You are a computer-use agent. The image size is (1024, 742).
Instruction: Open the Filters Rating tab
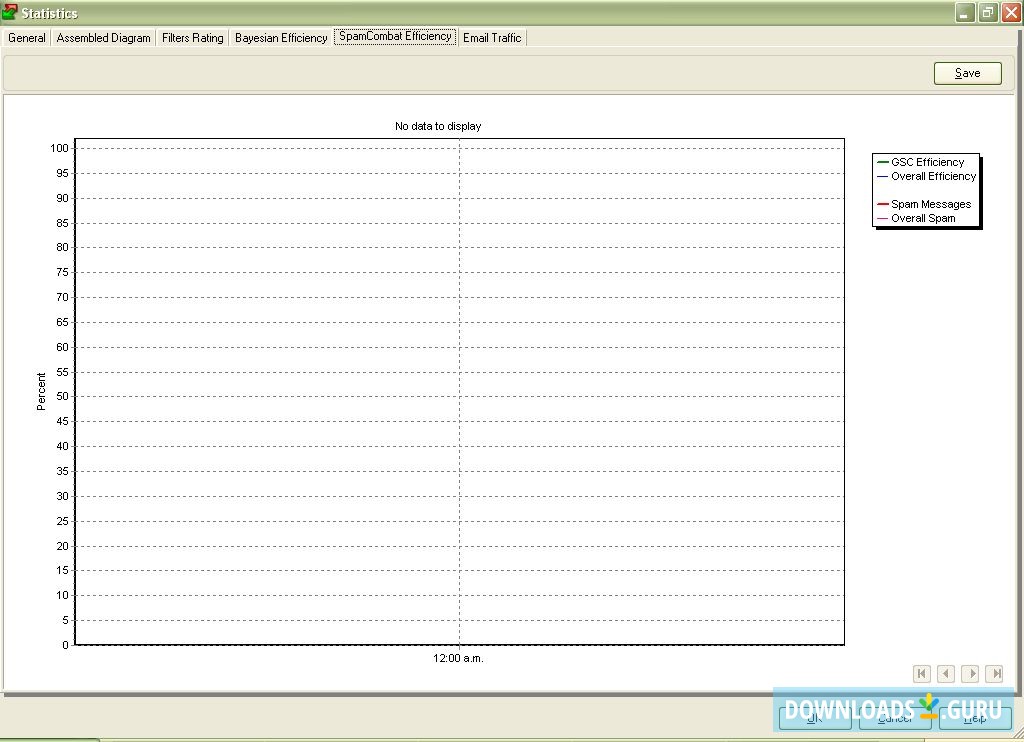coord(193,38)
